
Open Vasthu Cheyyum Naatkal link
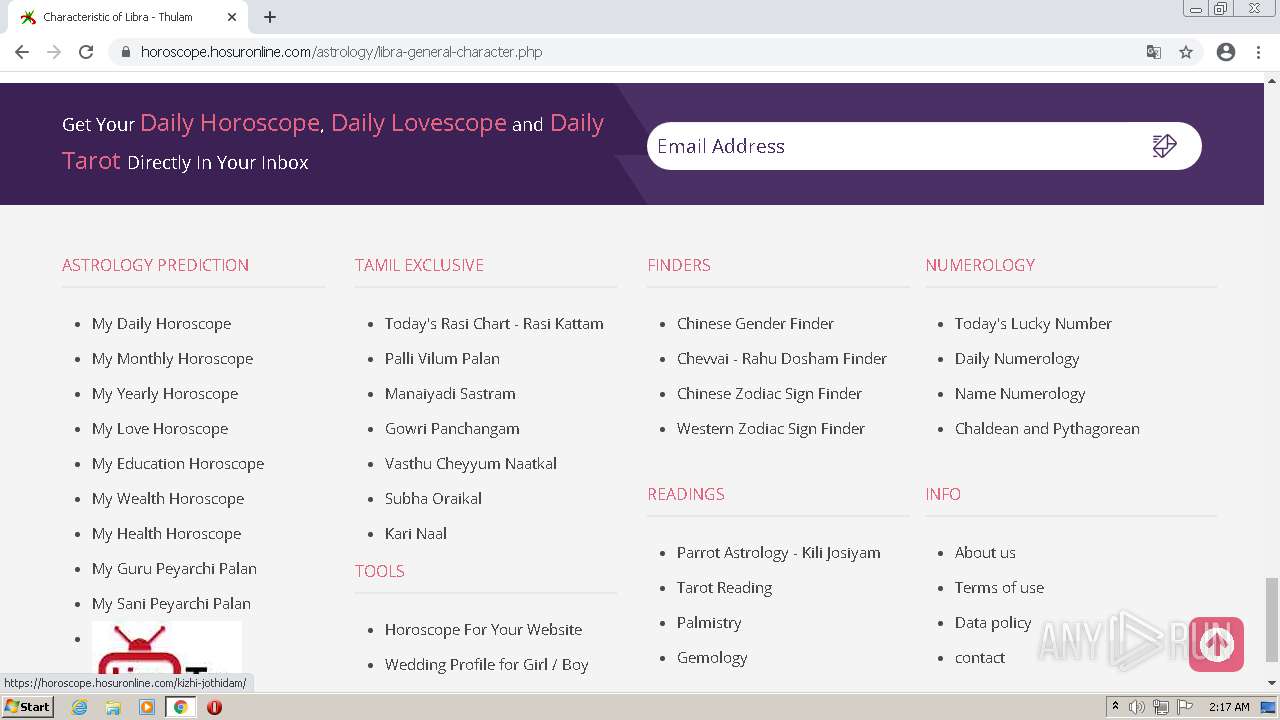471,463
